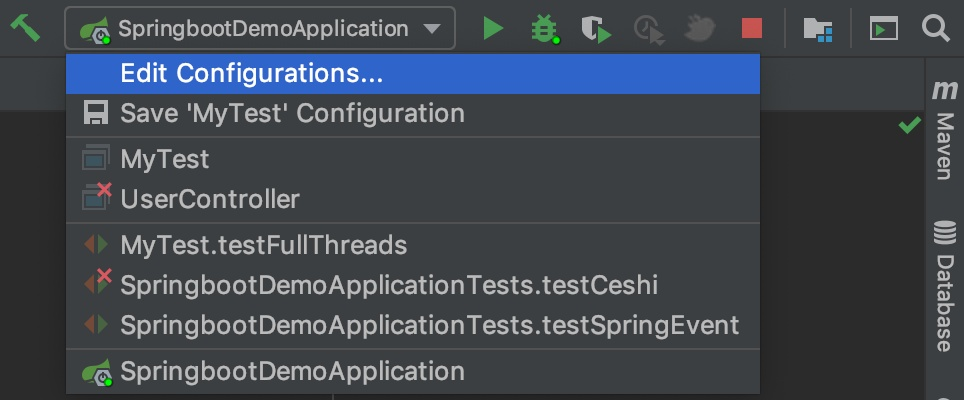Viewport: 964px width, 400px height.
Task: Run with Coverage shield icon
Action: pos(597,29)
